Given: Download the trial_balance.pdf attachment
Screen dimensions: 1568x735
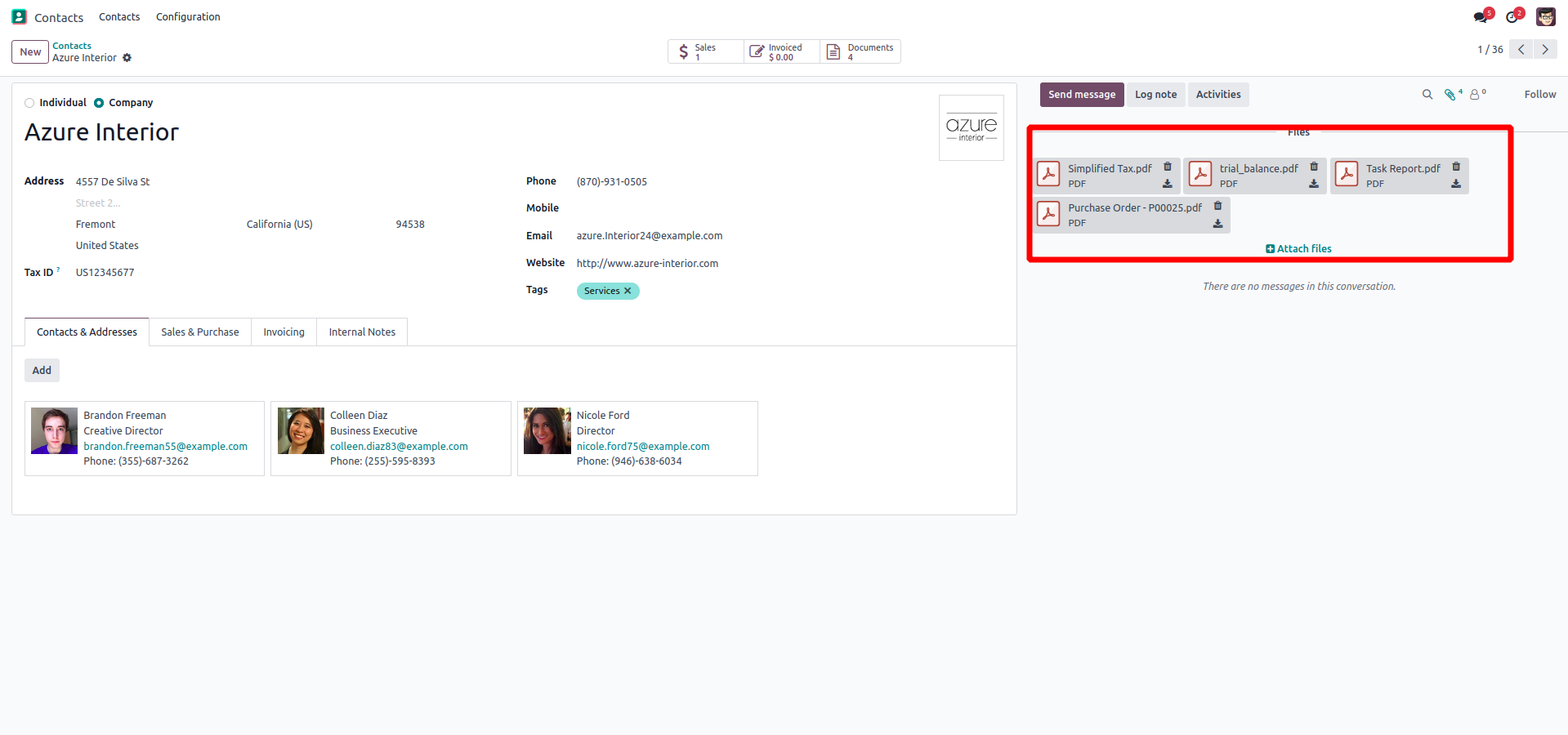Looking at the screenshot, I should (1314, 184).
